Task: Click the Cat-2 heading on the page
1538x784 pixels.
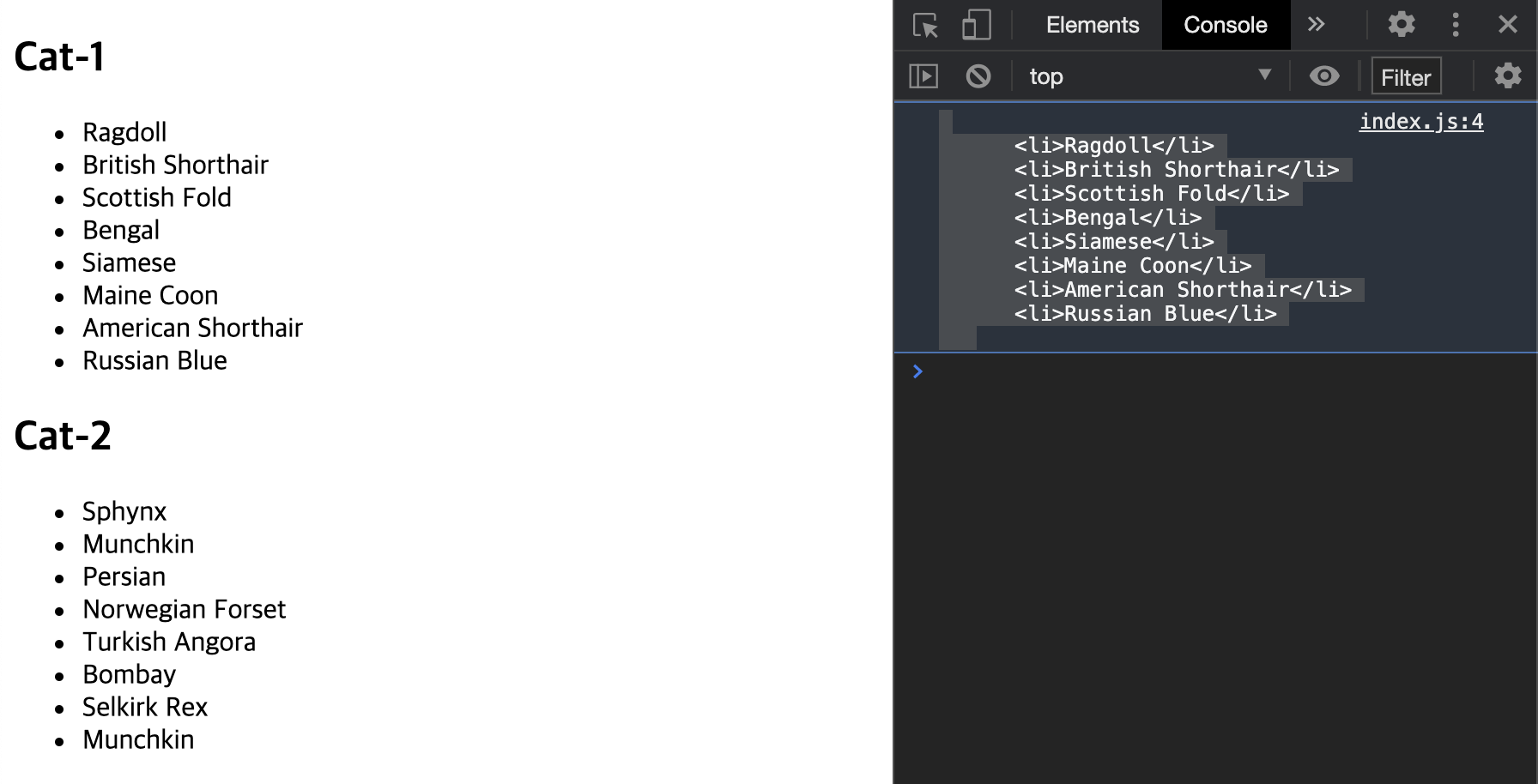Action: [63, 436]
